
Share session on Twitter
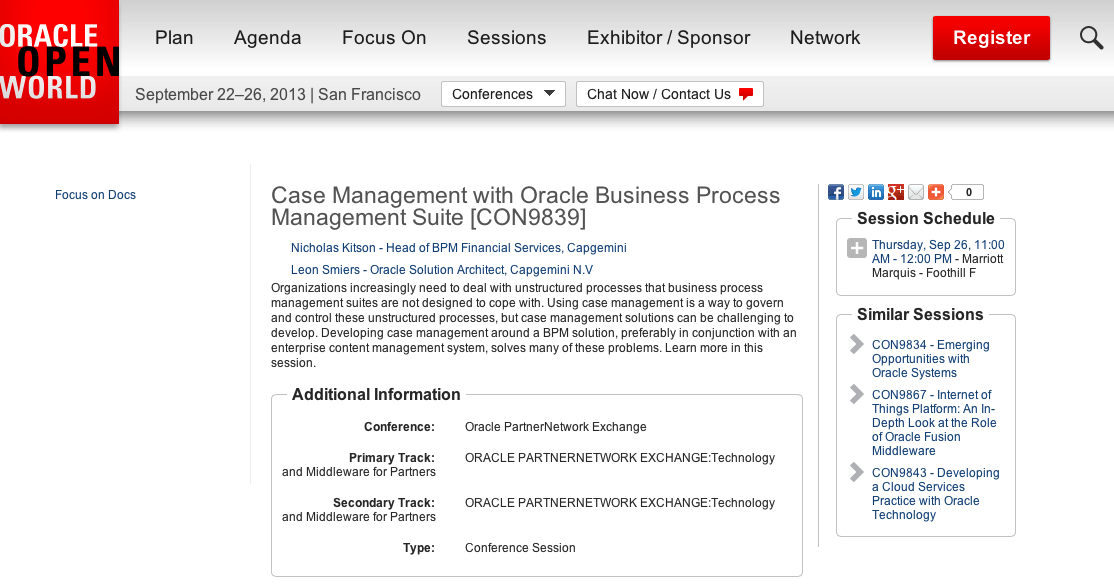click(x=856, y=192)
